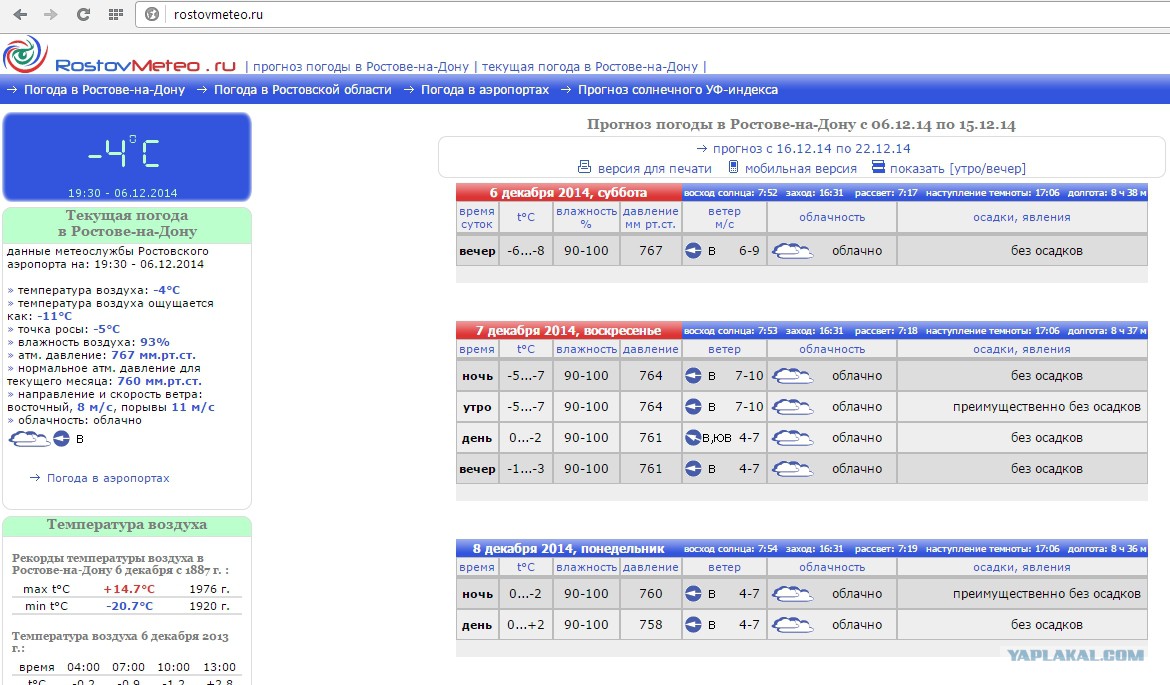
Task: Click '6 декабря 2014, суббота' date header
Action: [568, 193]
